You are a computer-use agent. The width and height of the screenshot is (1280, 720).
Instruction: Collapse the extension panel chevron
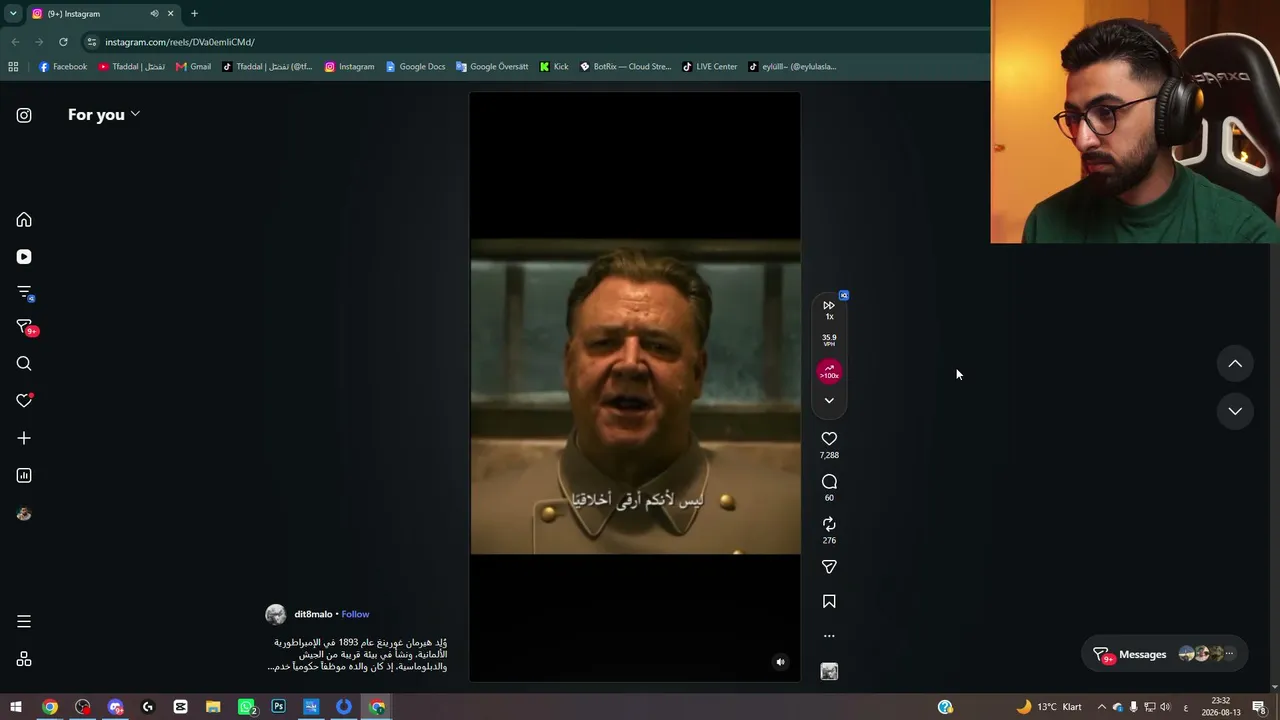[x=829, y=401]
